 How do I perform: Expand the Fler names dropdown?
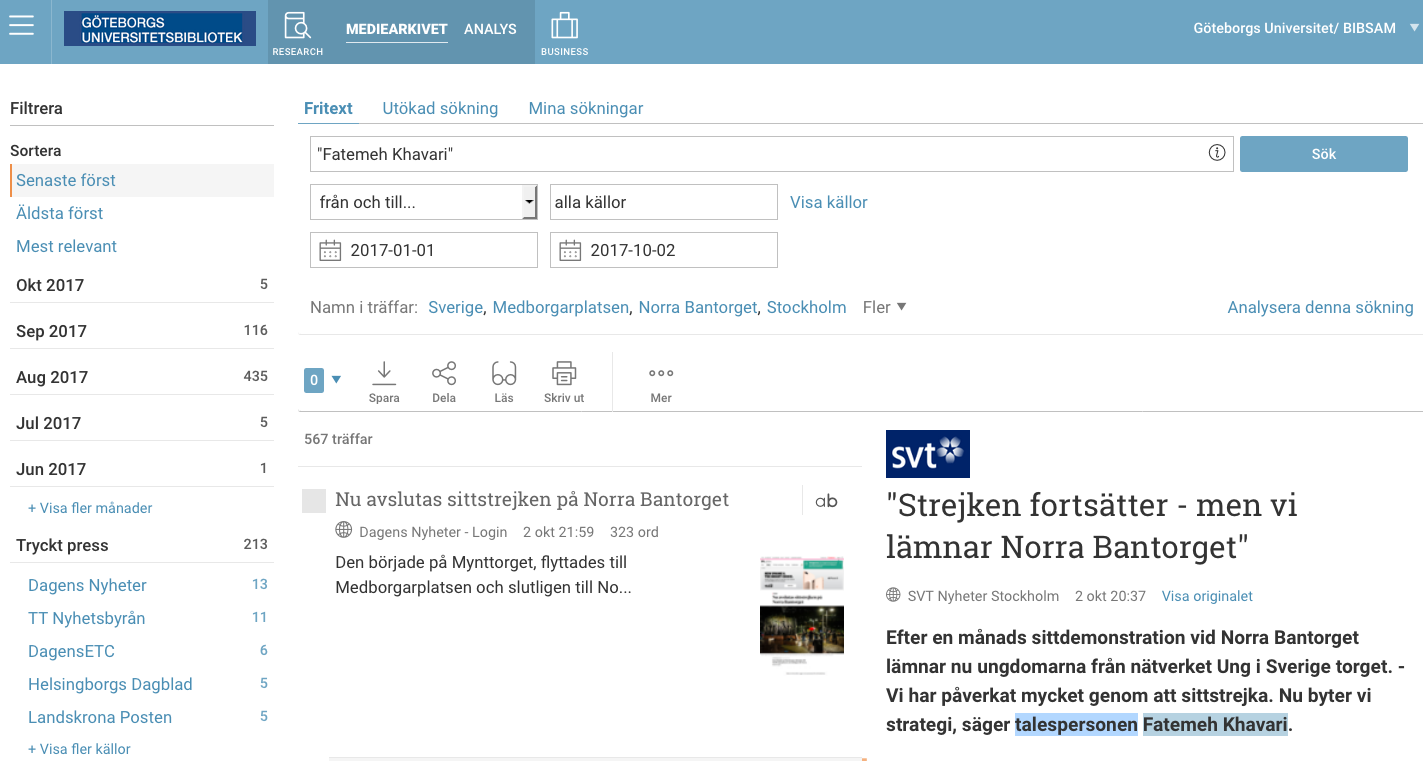[x=883, y=307]
